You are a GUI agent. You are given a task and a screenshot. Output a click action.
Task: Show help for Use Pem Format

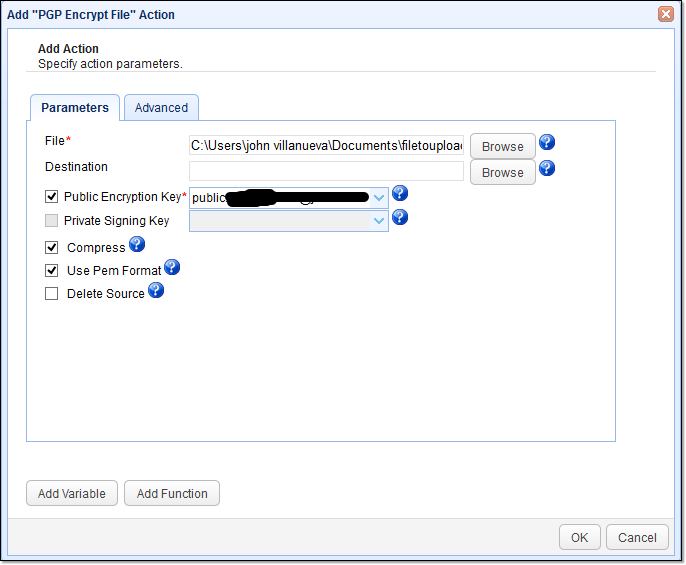172,267
